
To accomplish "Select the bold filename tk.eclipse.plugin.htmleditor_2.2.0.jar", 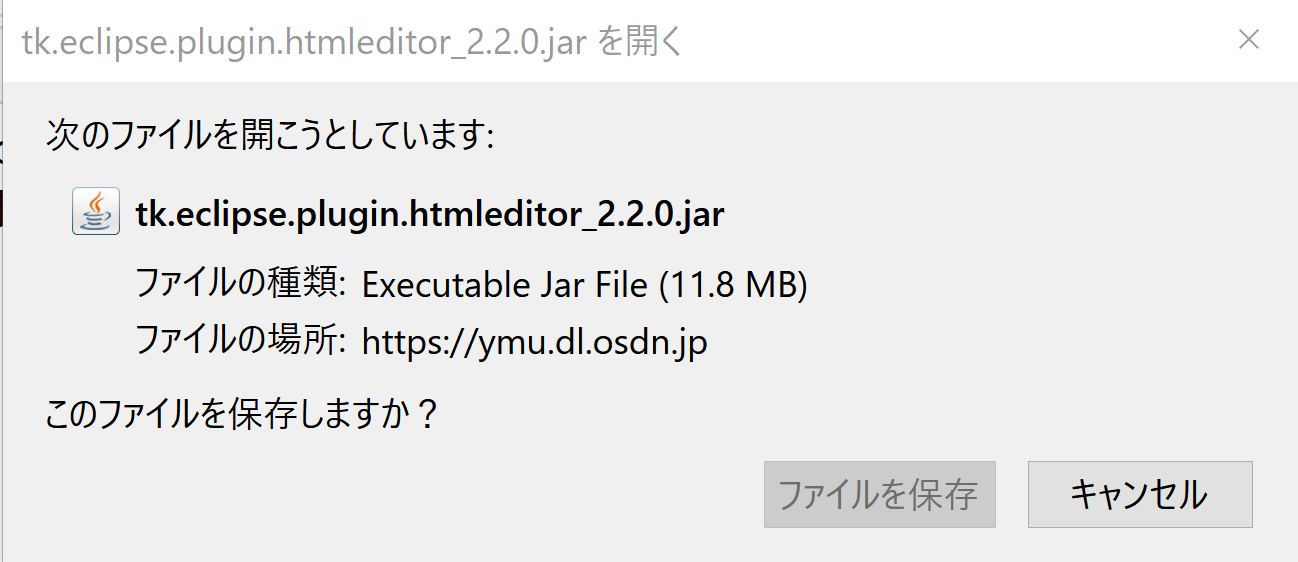I will pos(429,214).
